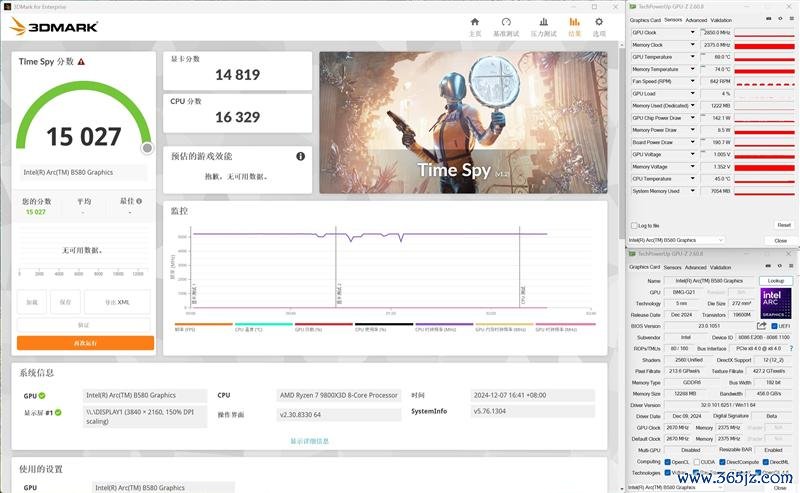Toggle the DirectML checkbox

click(766, 462)
